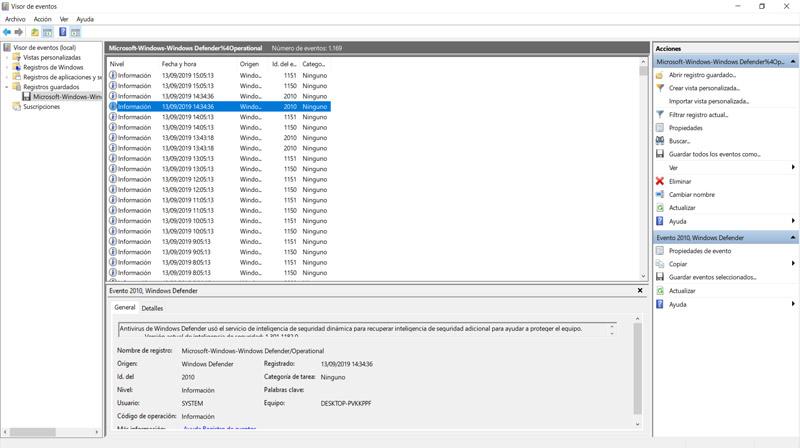Click the Up one level folder icon
The width and height of the screenshot is (800, 448).
35,32
